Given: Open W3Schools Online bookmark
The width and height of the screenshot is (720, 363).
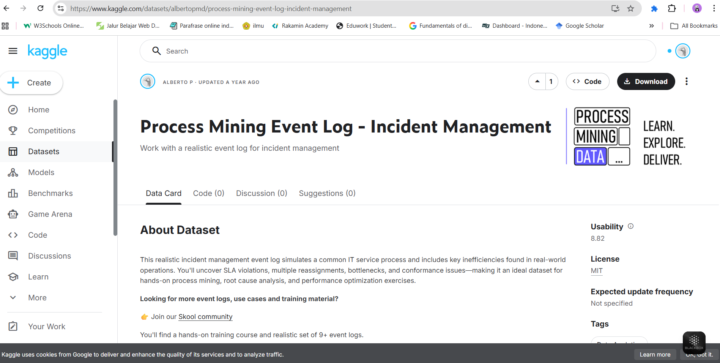Looking at the screenshot, I should coord(54,26).
